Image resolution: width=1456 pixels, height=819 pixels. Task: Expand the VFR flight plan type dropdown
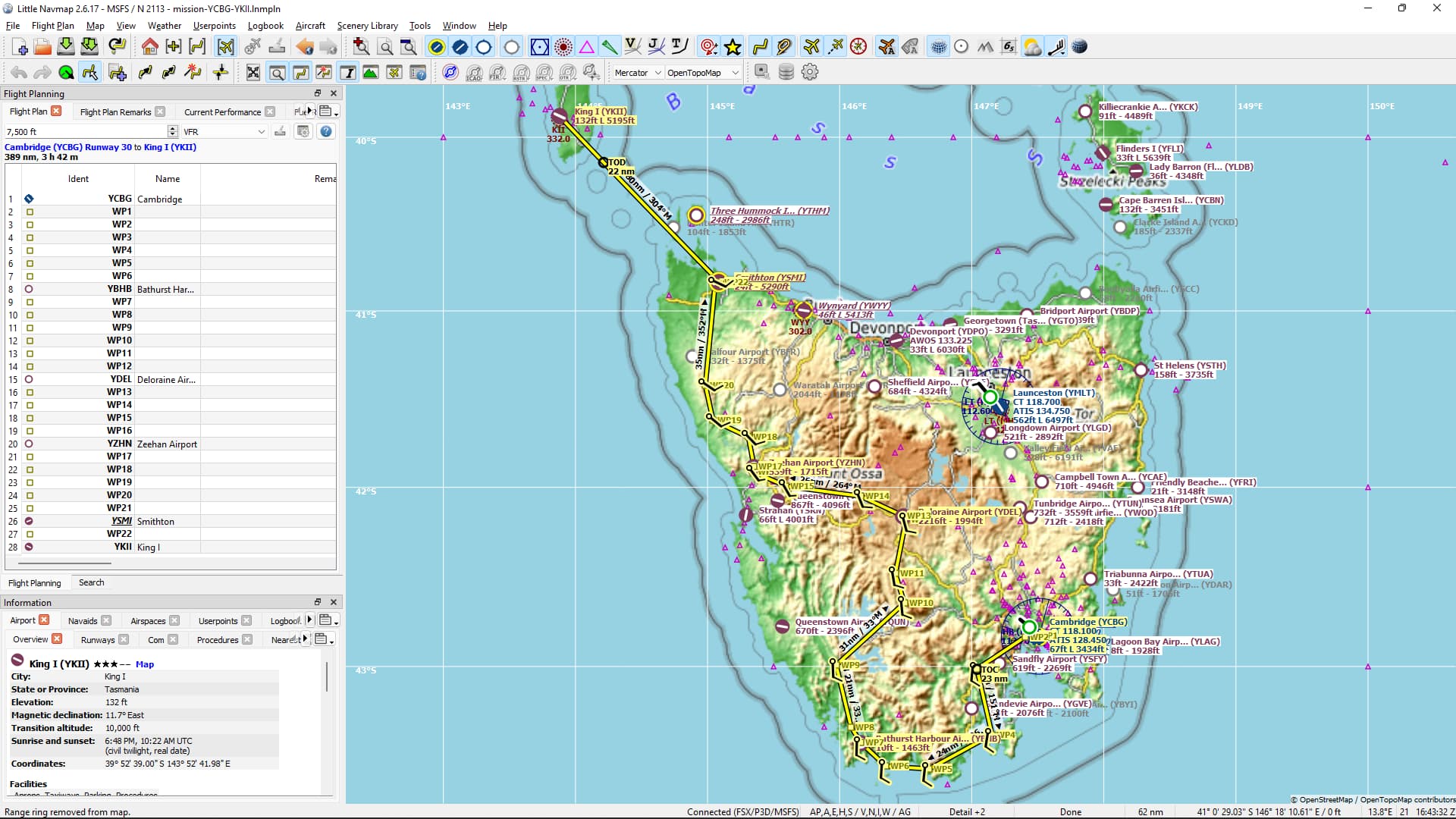224,131
